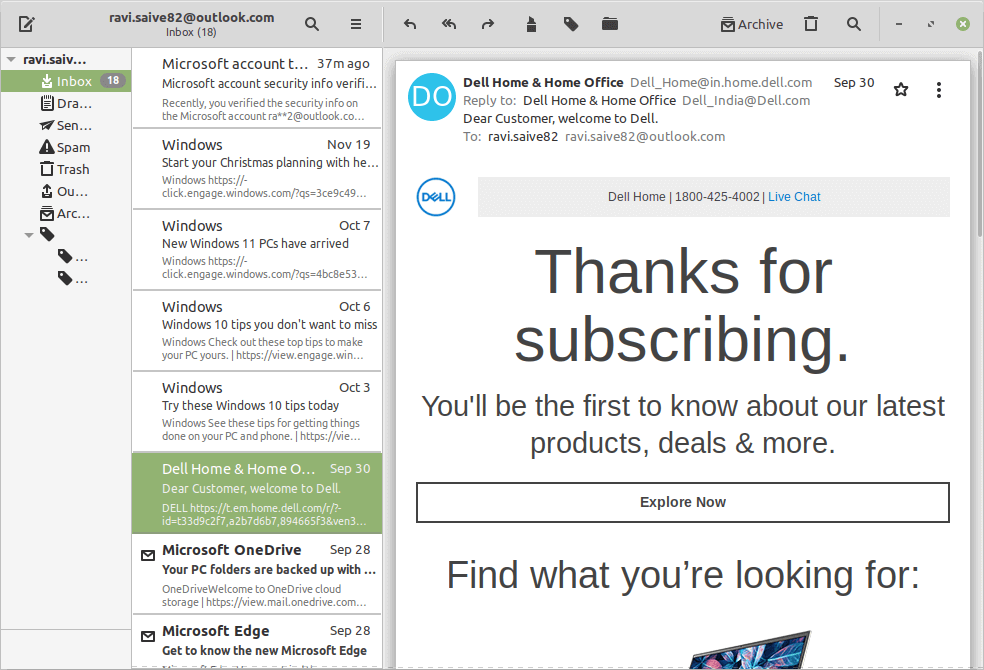984x670 pixels.
Task: Click Explore Now button
Action: click(683, 502)
